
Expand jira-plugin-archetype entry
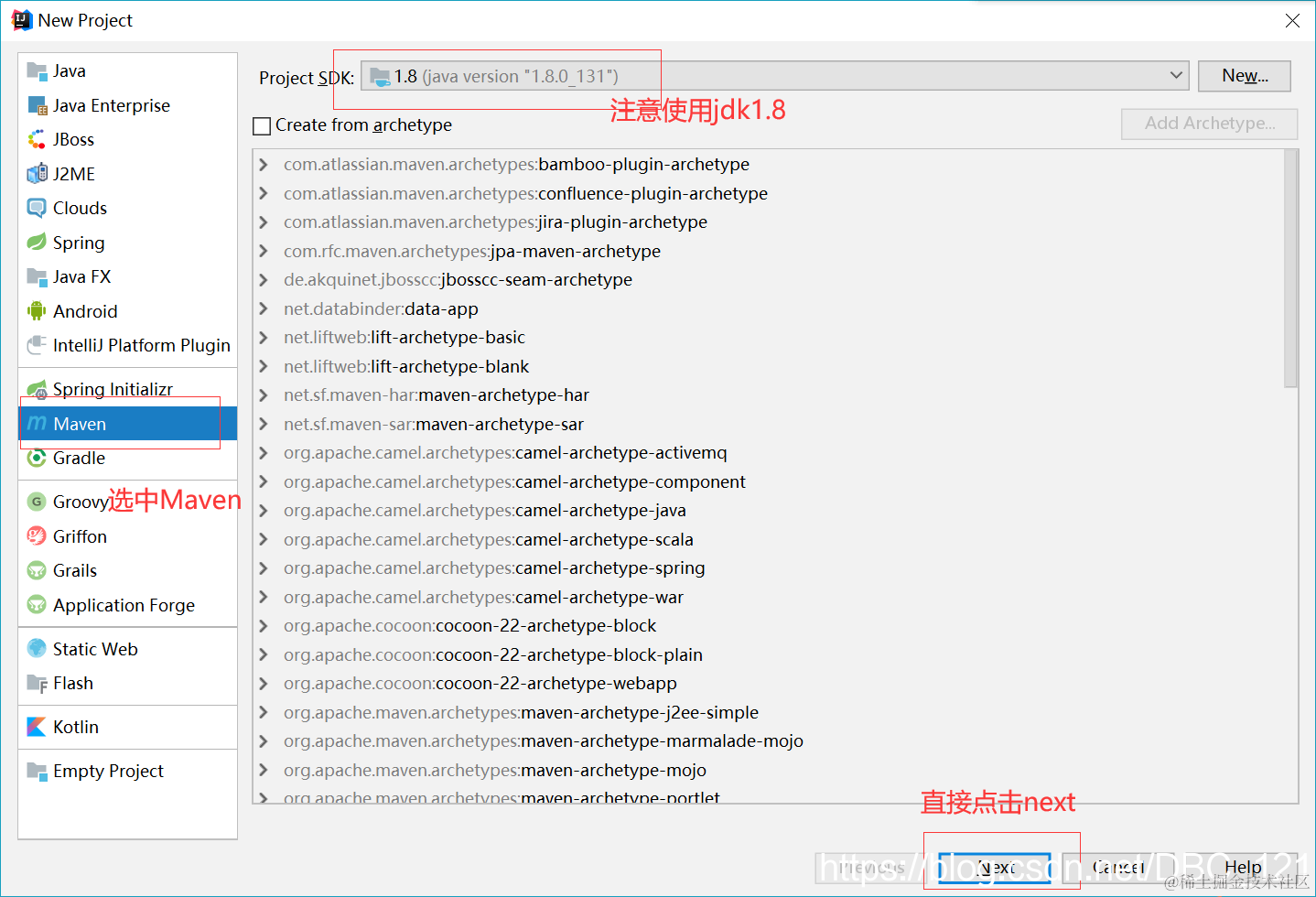[264, 222]
